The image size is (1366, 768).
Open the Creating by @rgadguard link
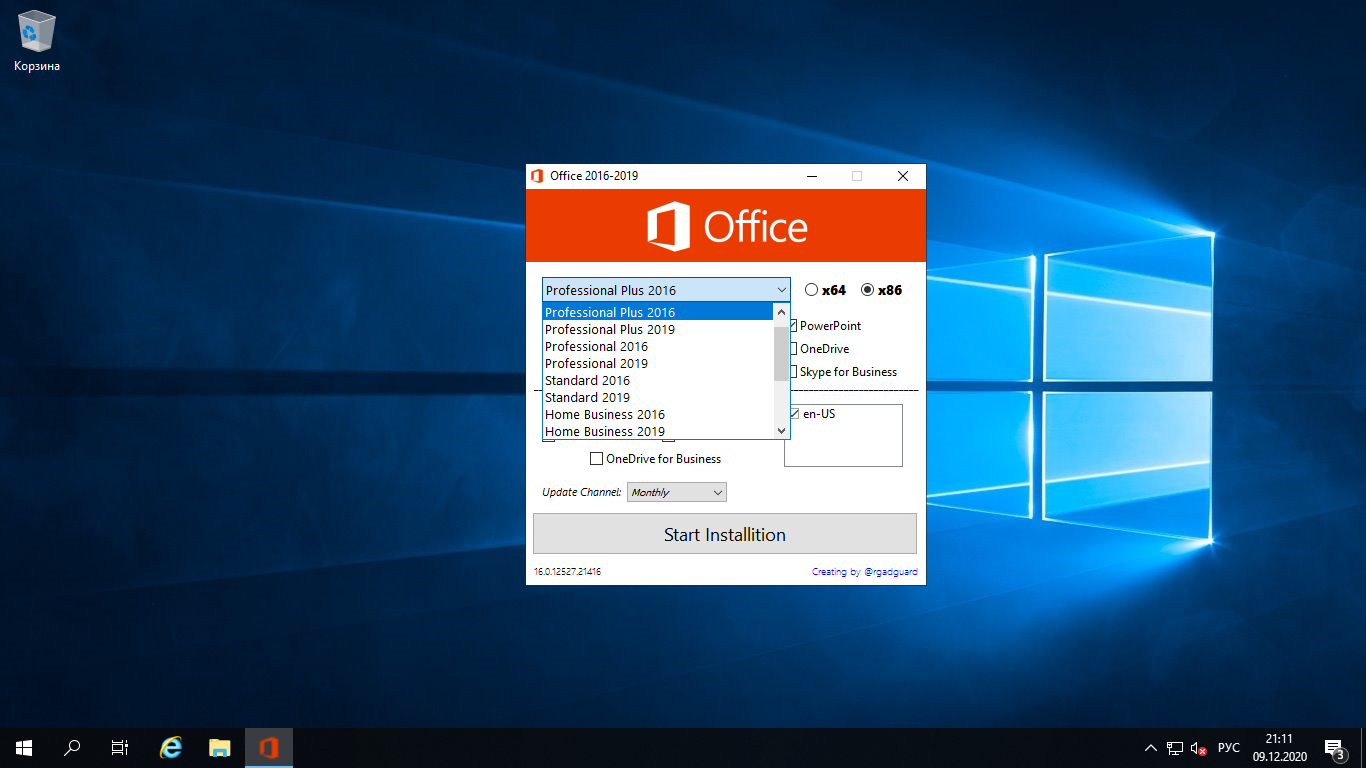(865, 572)
